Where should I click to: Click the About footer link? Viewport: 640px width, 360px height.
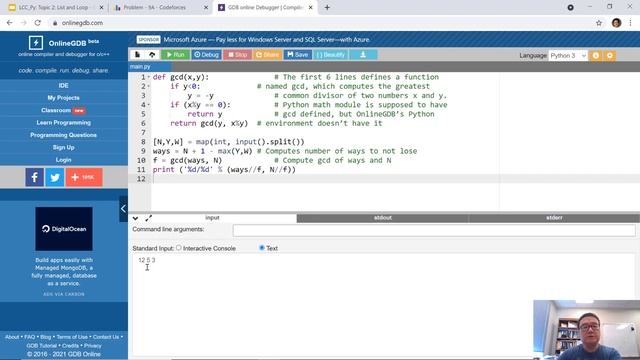(12, 337)
